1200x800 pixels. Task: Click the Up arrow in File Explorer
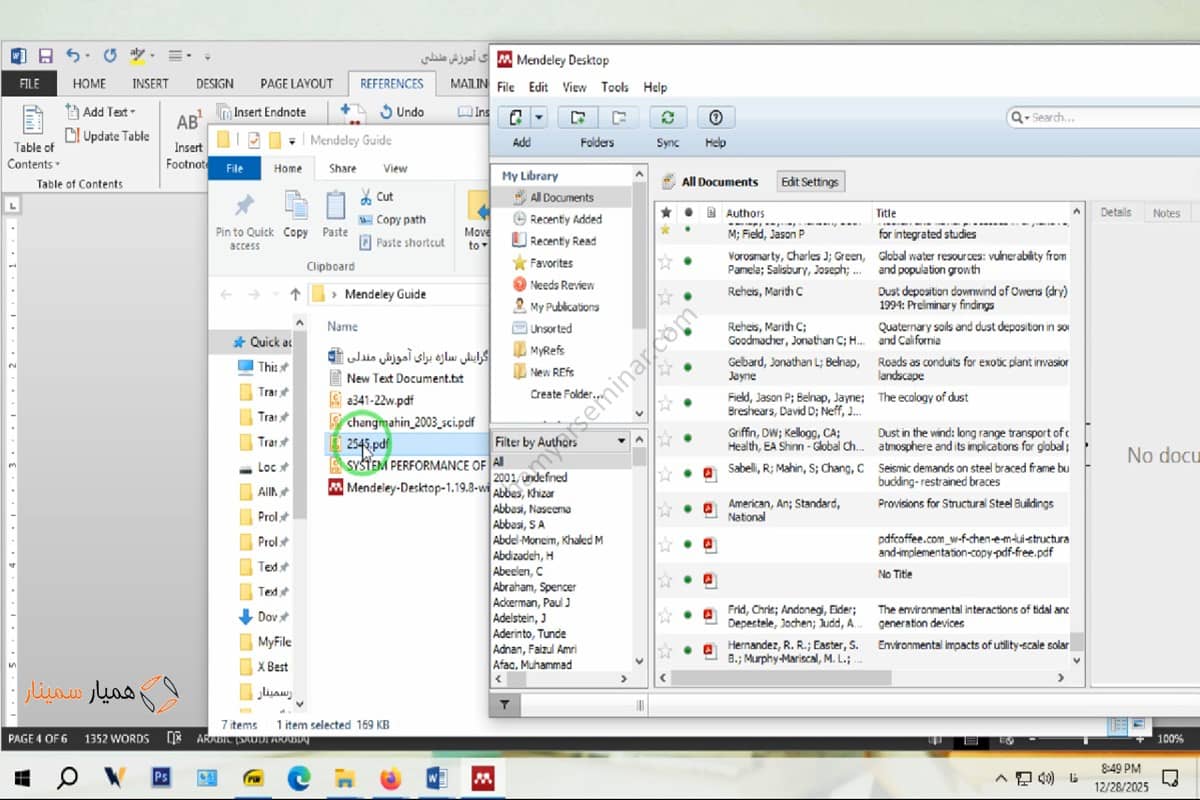pyautogui.click(x=295, y=294)
